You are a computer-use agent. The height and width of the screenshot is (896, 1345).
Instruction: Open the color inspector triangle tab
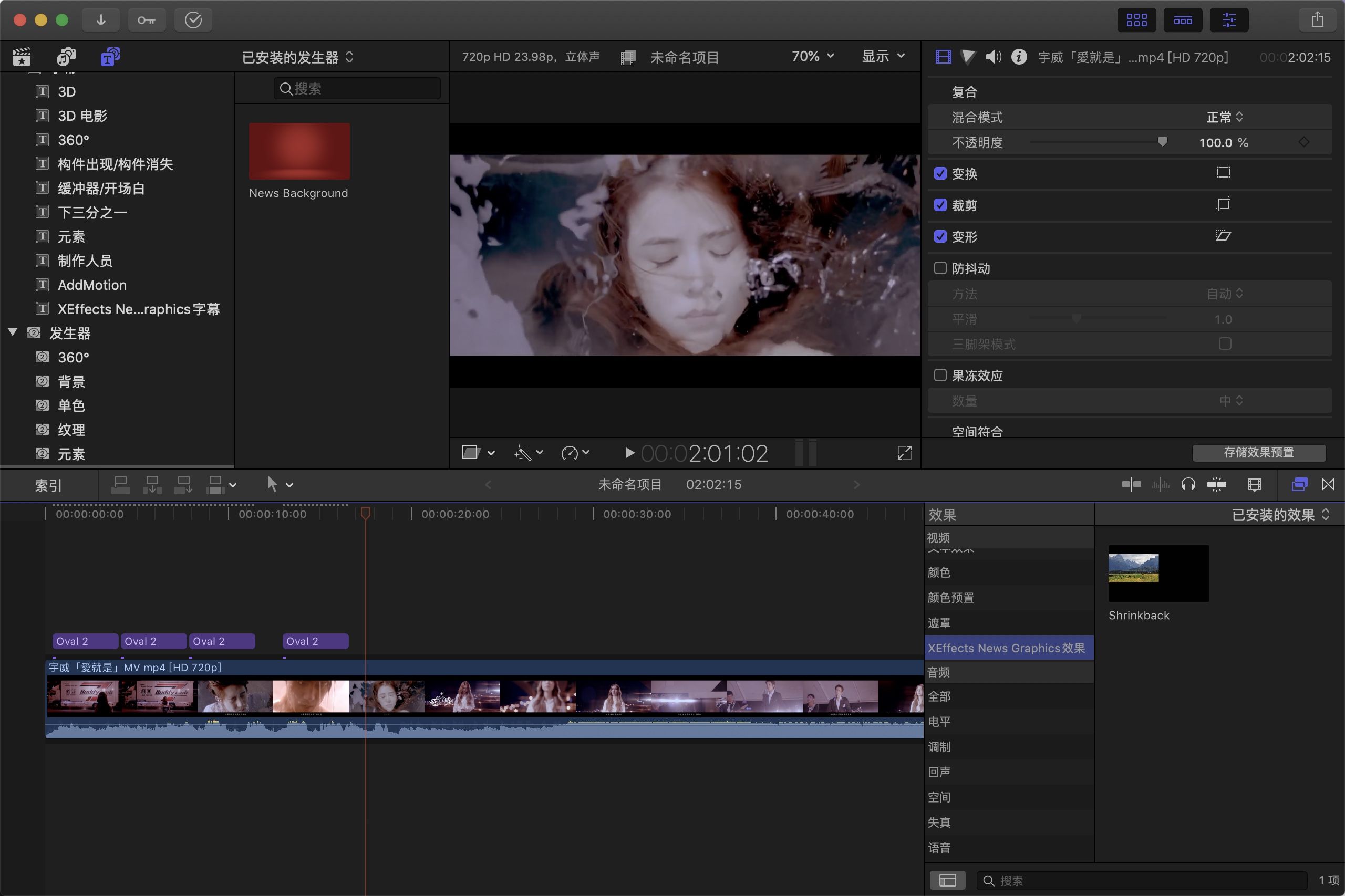point(968,57)
